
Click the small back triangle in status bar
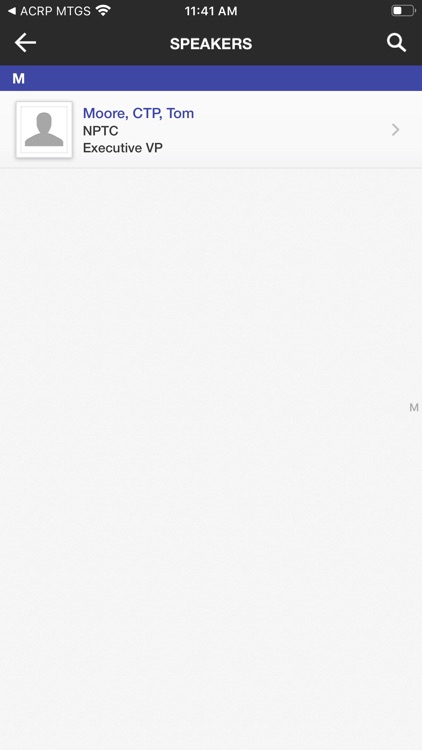12,11
